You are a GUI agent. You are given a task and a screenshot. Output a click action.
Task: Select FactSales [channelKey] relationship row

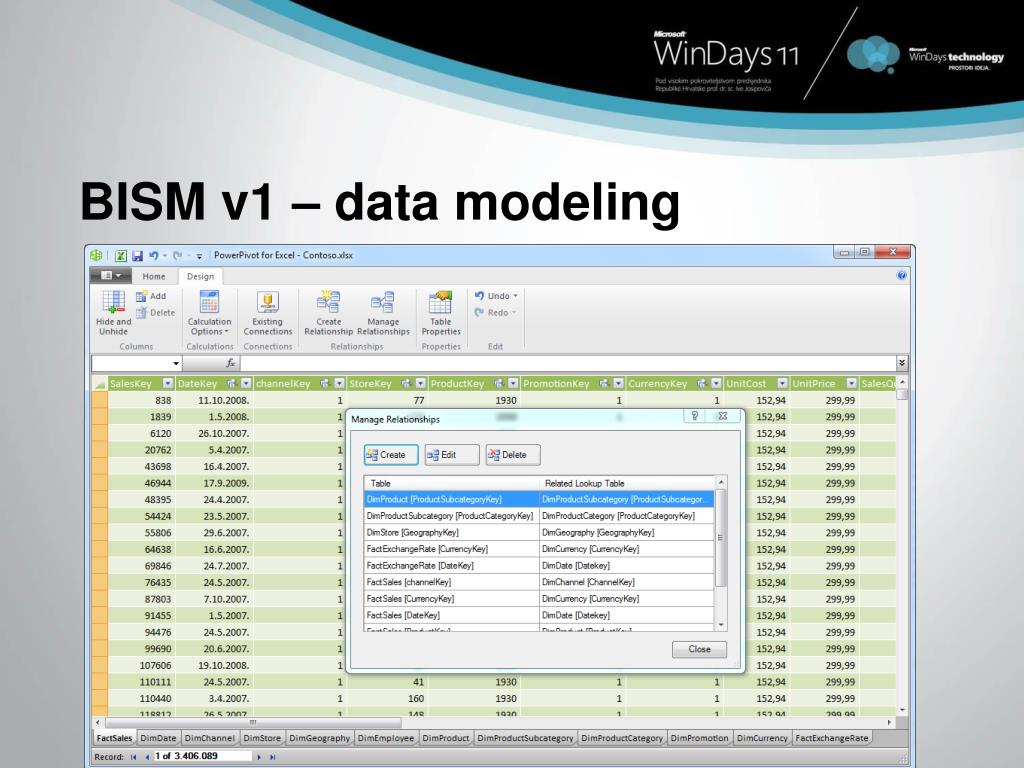(x=539, y=582)
